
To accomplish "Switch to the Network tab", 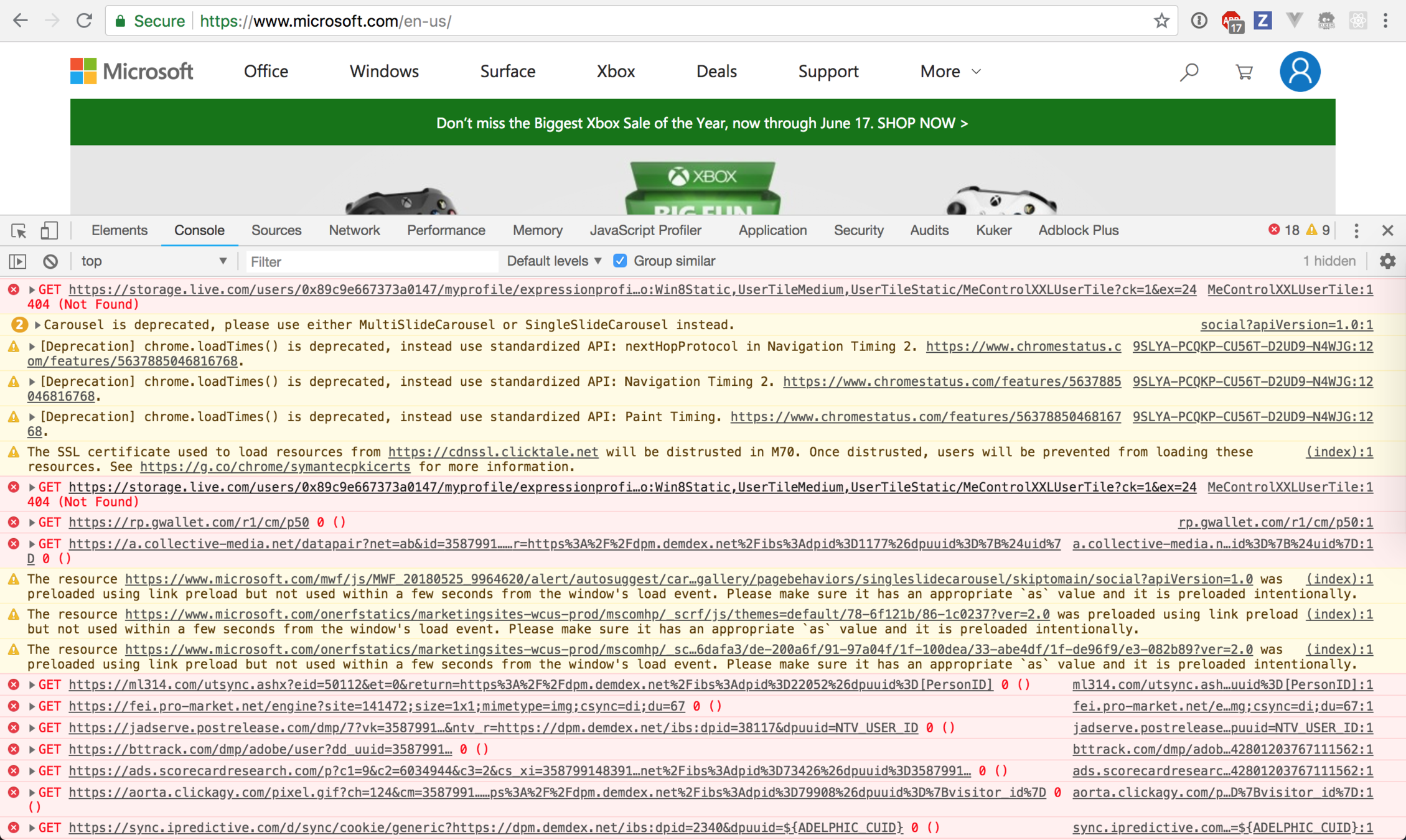I will pos(354,231).
